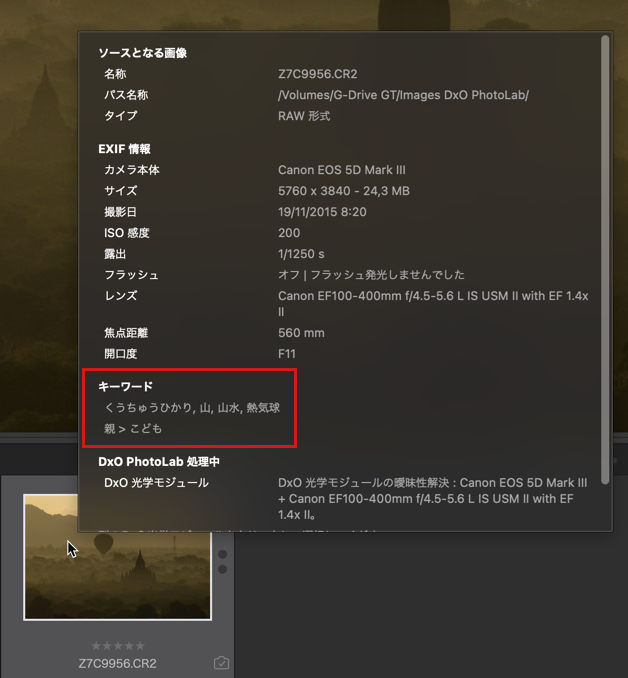Click the /Volumes/G-Drive GT path value
Screen dimensions: 628x678
[403, 95]
